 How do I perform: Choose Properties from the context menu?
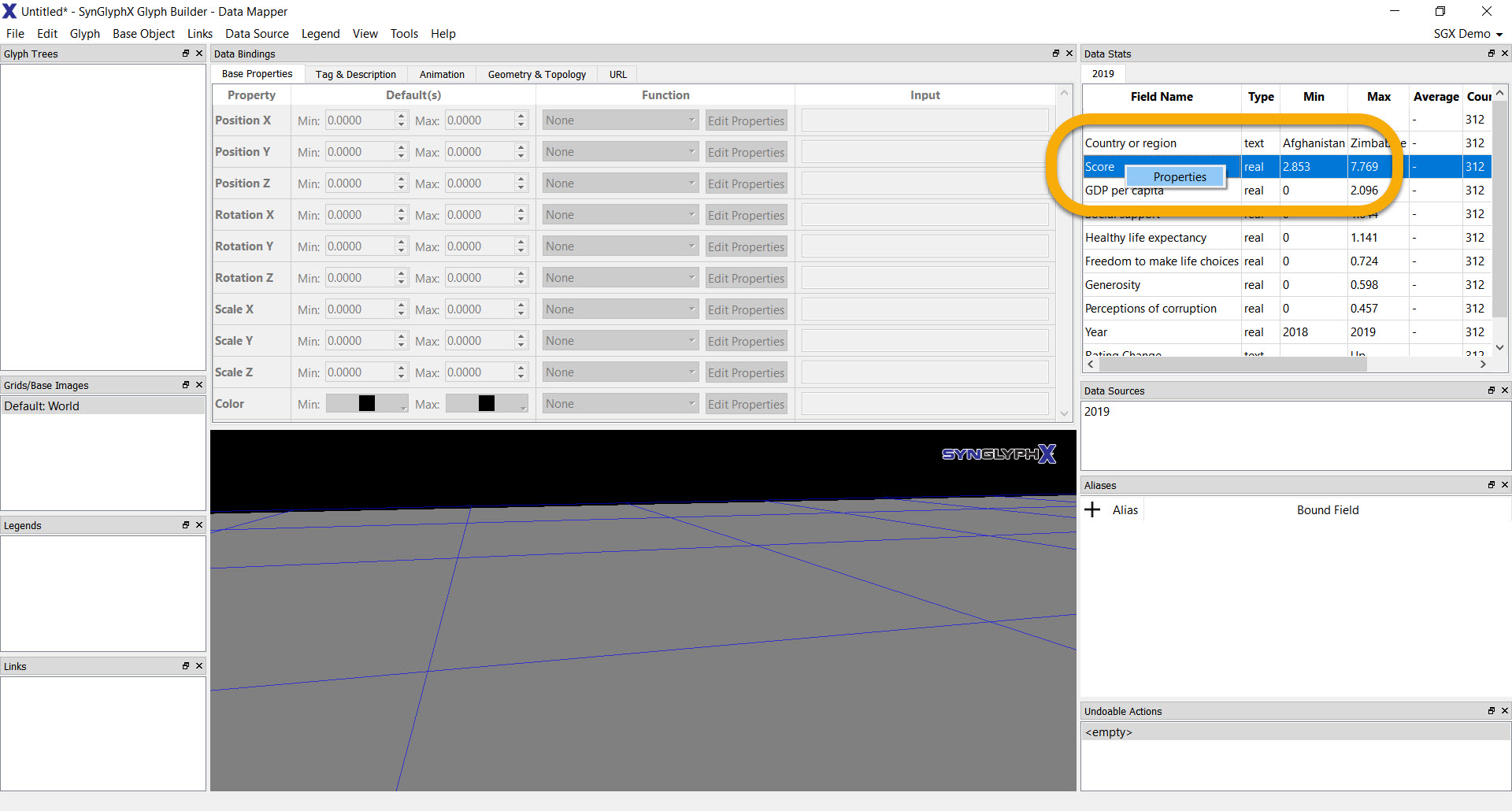(1176, 177)
